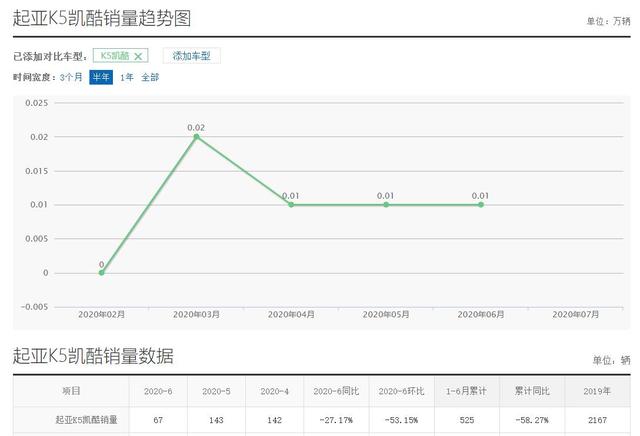The width and height of the screenshot is (640, 436).
Task: Click the 2020-4 column header
Action: pos(274,391)
